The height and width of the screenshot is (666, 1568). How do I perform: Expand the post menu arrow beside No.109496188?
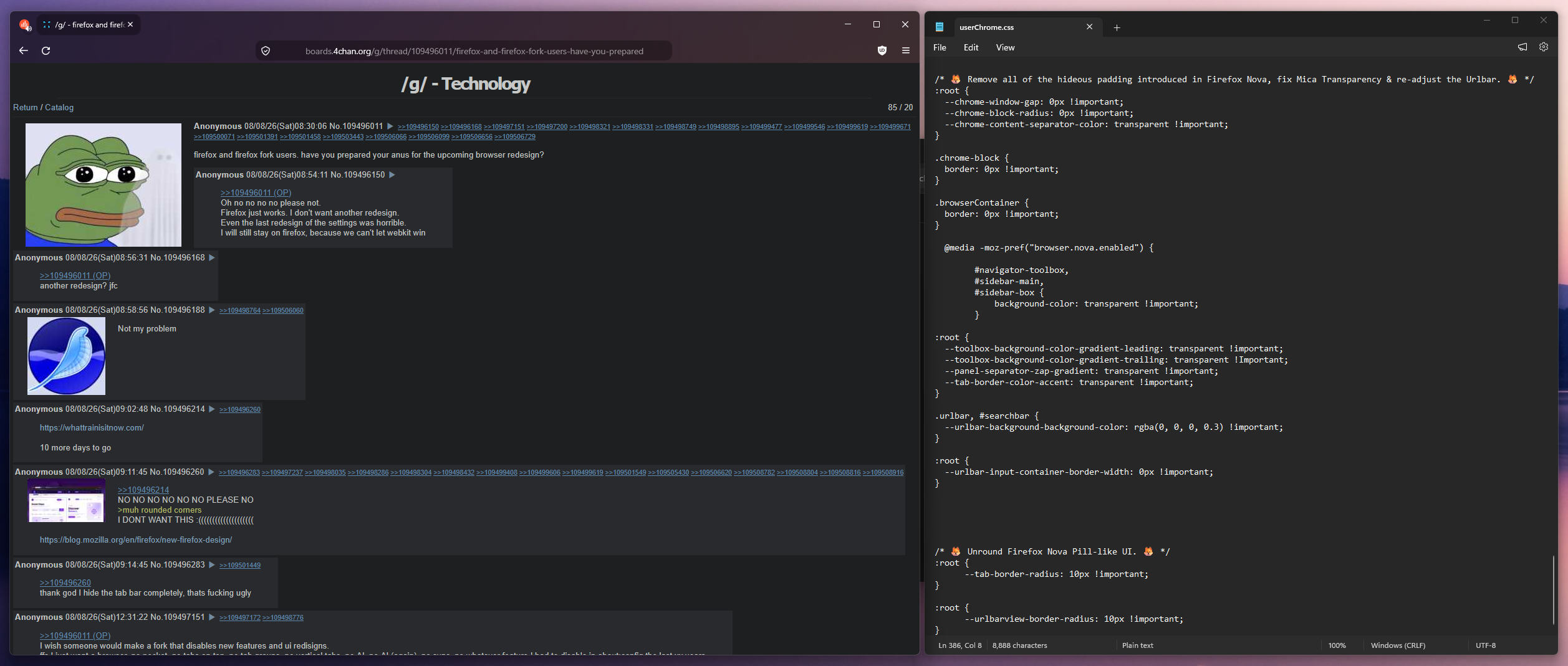[212, 310]
